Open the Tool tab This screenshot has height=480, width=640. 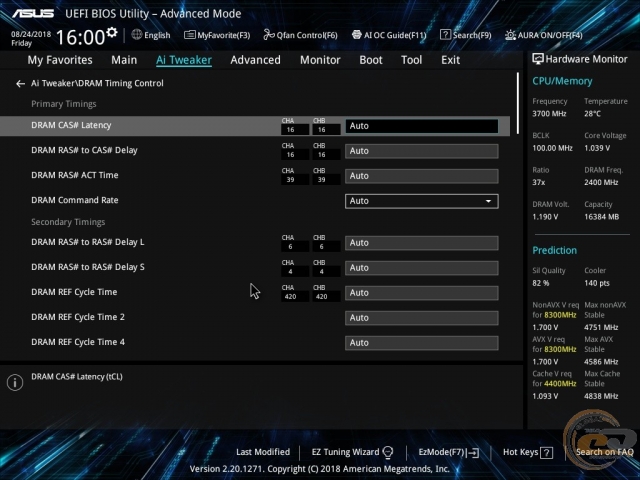[x=411, y=60]
